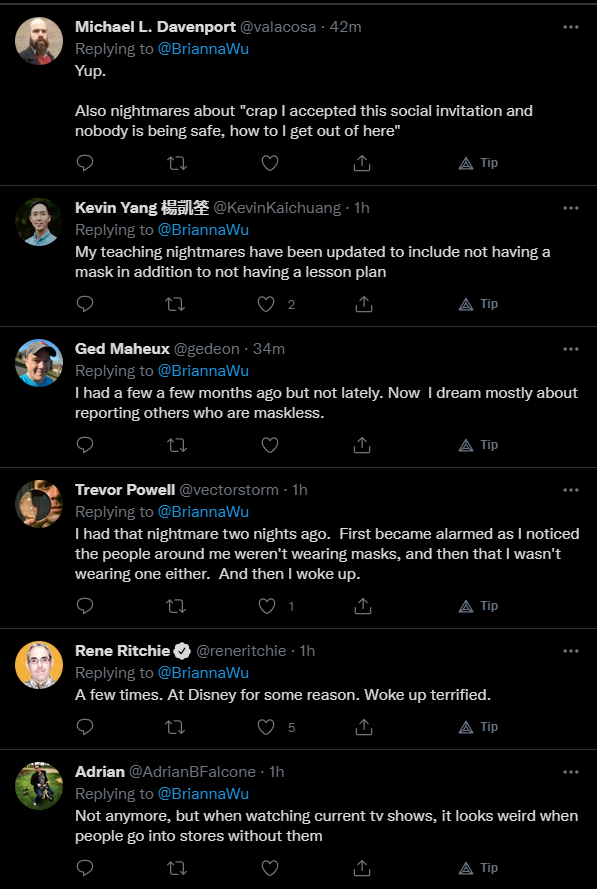Tip Michael L. Davenport
This screenshot has height=889, width=597.
(x=478, y=163)
